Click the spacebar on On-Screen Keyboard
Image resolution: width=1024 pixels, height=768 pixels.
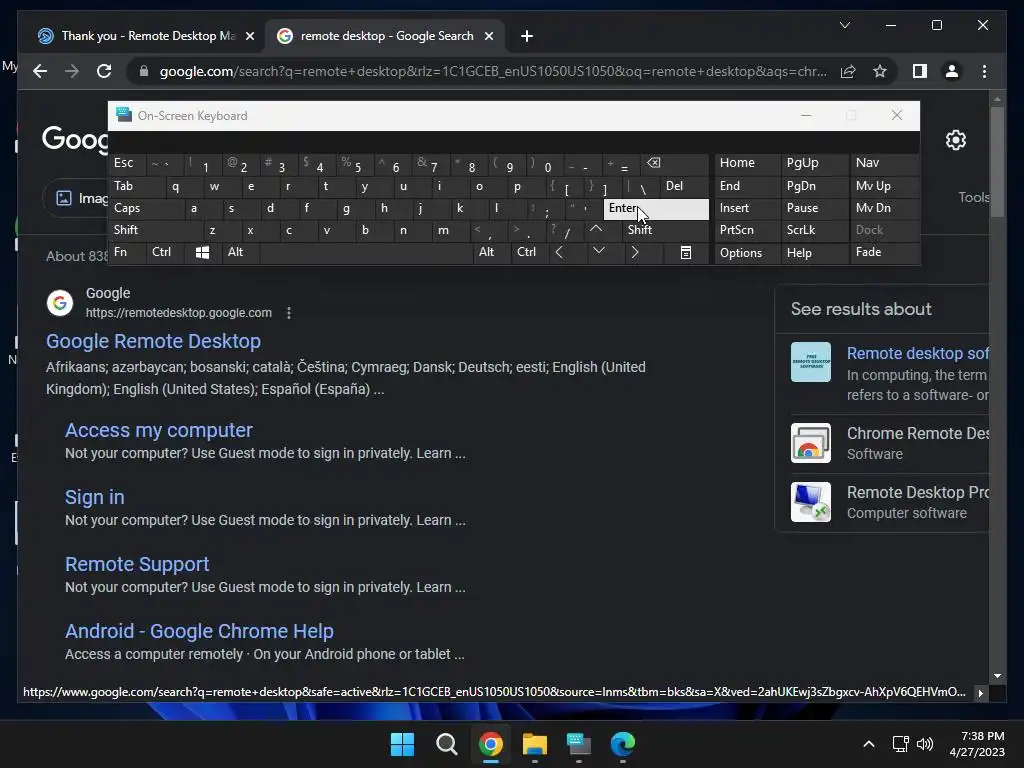click(366, 252)
